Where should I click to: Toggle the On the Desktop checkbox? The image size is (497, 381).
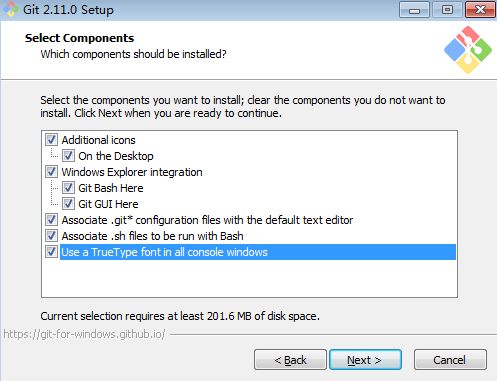coord(68,156)
